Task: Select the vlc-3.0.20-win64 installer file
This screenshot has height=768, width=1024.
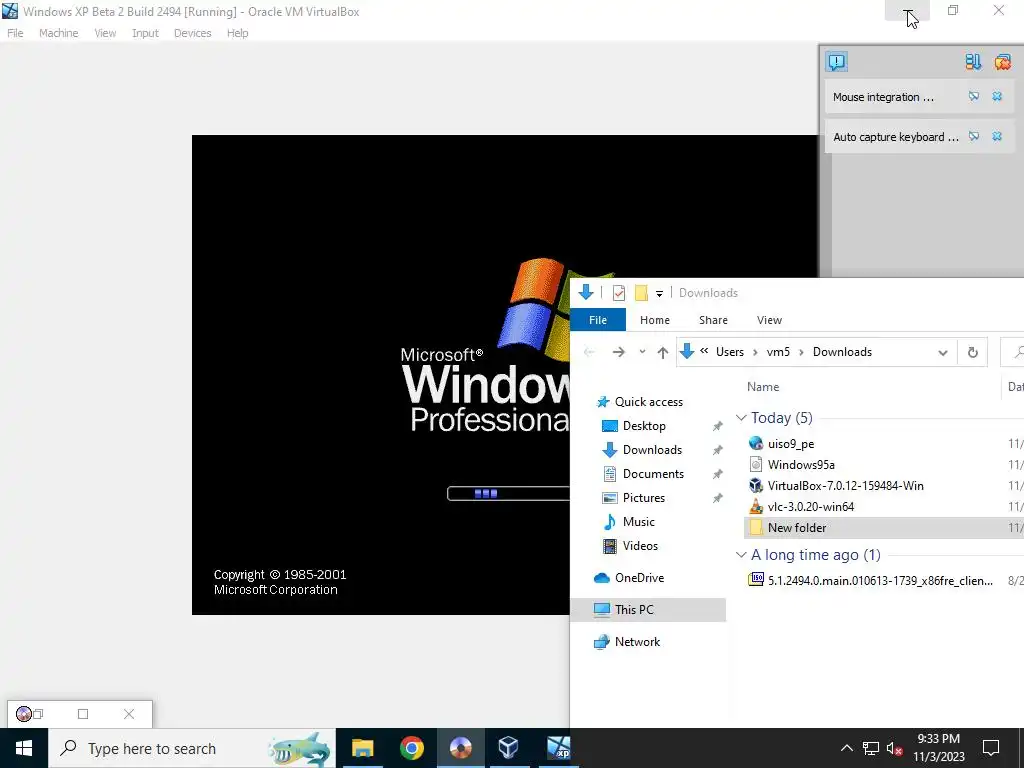Action: coord(810,506)
